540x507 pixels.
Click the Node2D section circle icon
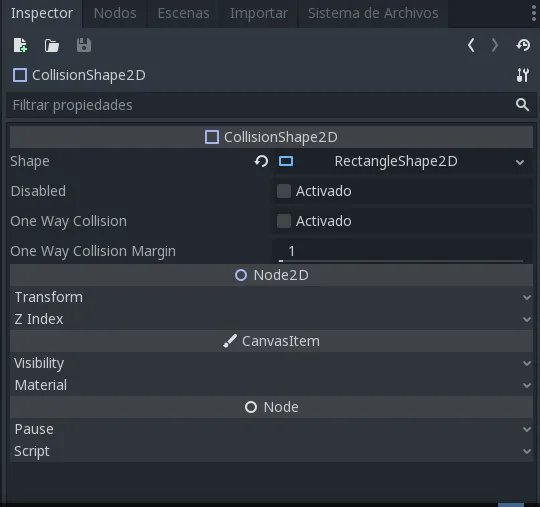tap(241, 275)
